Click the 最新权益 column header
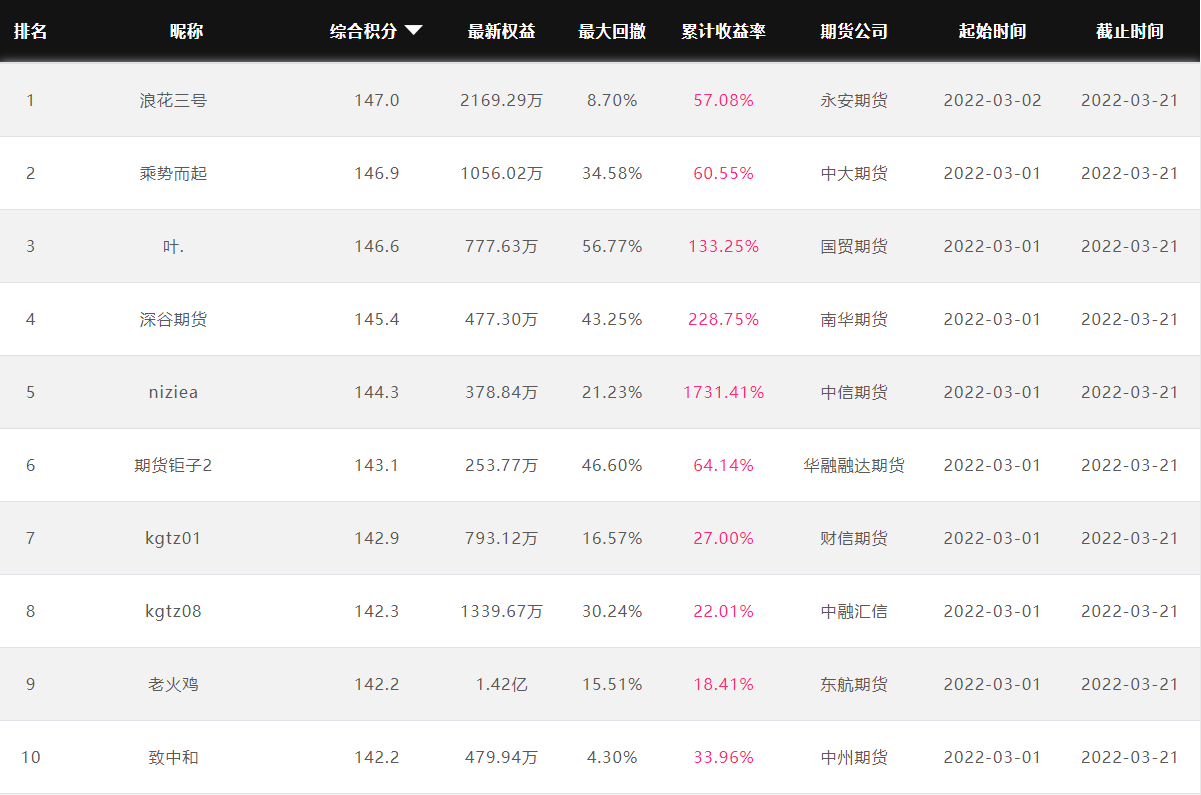This screenshot has width=1201, height=795. tap(501, 31)
